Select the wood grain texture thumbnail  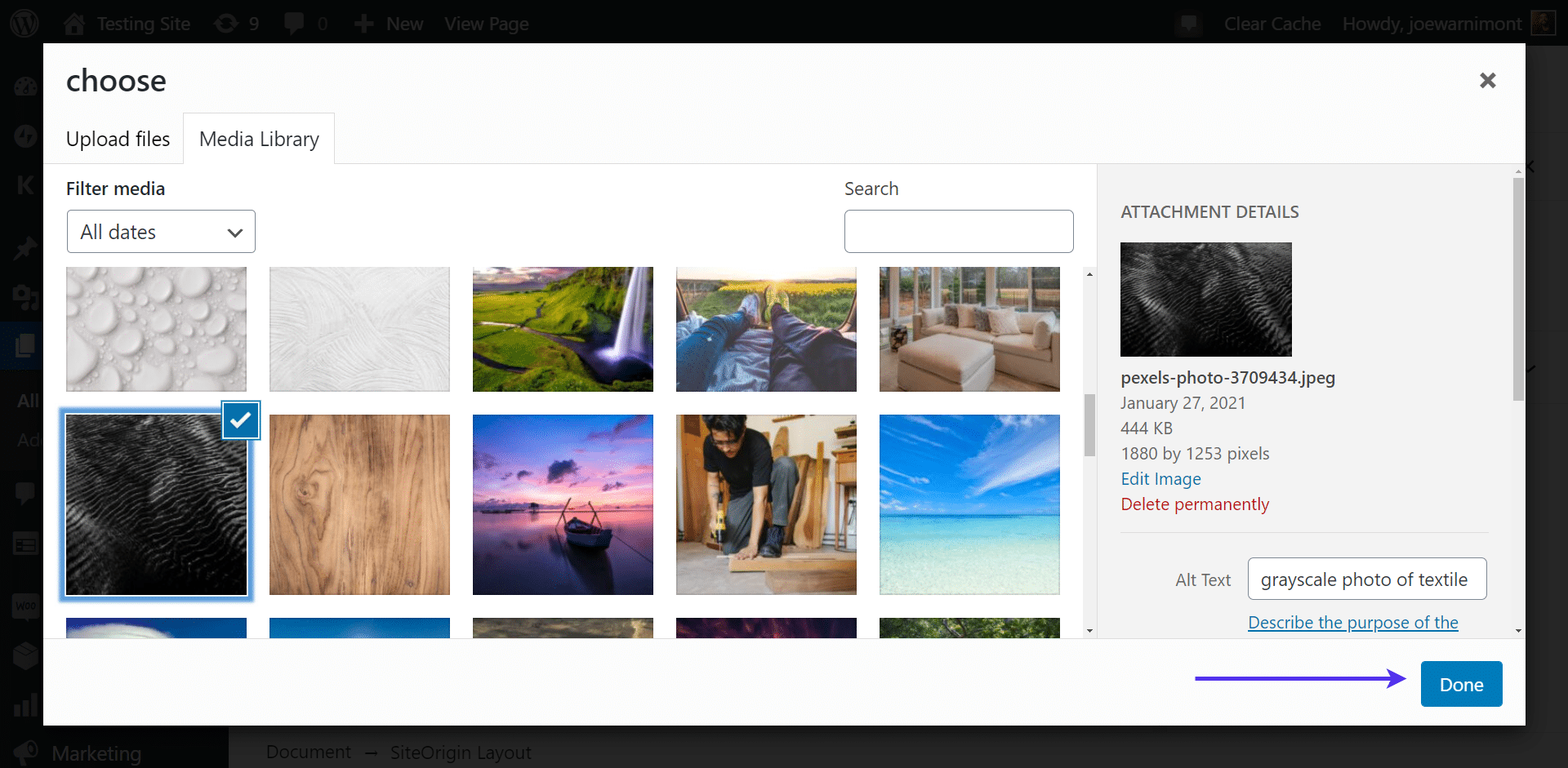tap(359, 504)
